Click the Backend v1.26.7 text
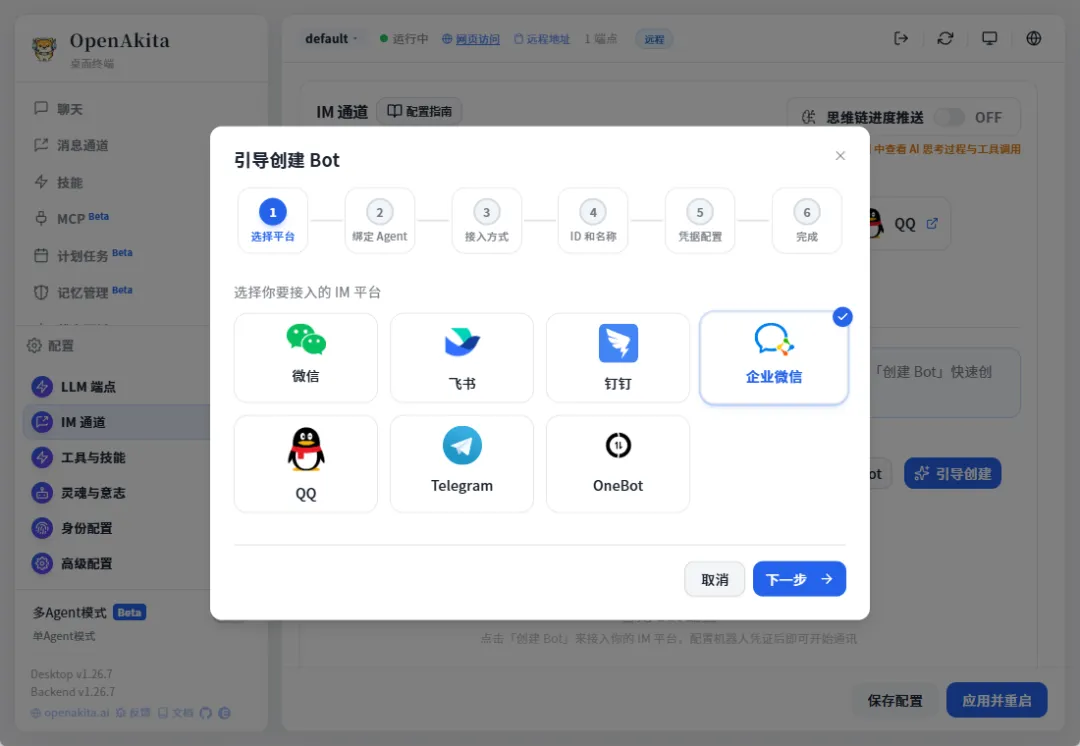The height and width of the screenshot is (746, 1080). pos(73,692)
